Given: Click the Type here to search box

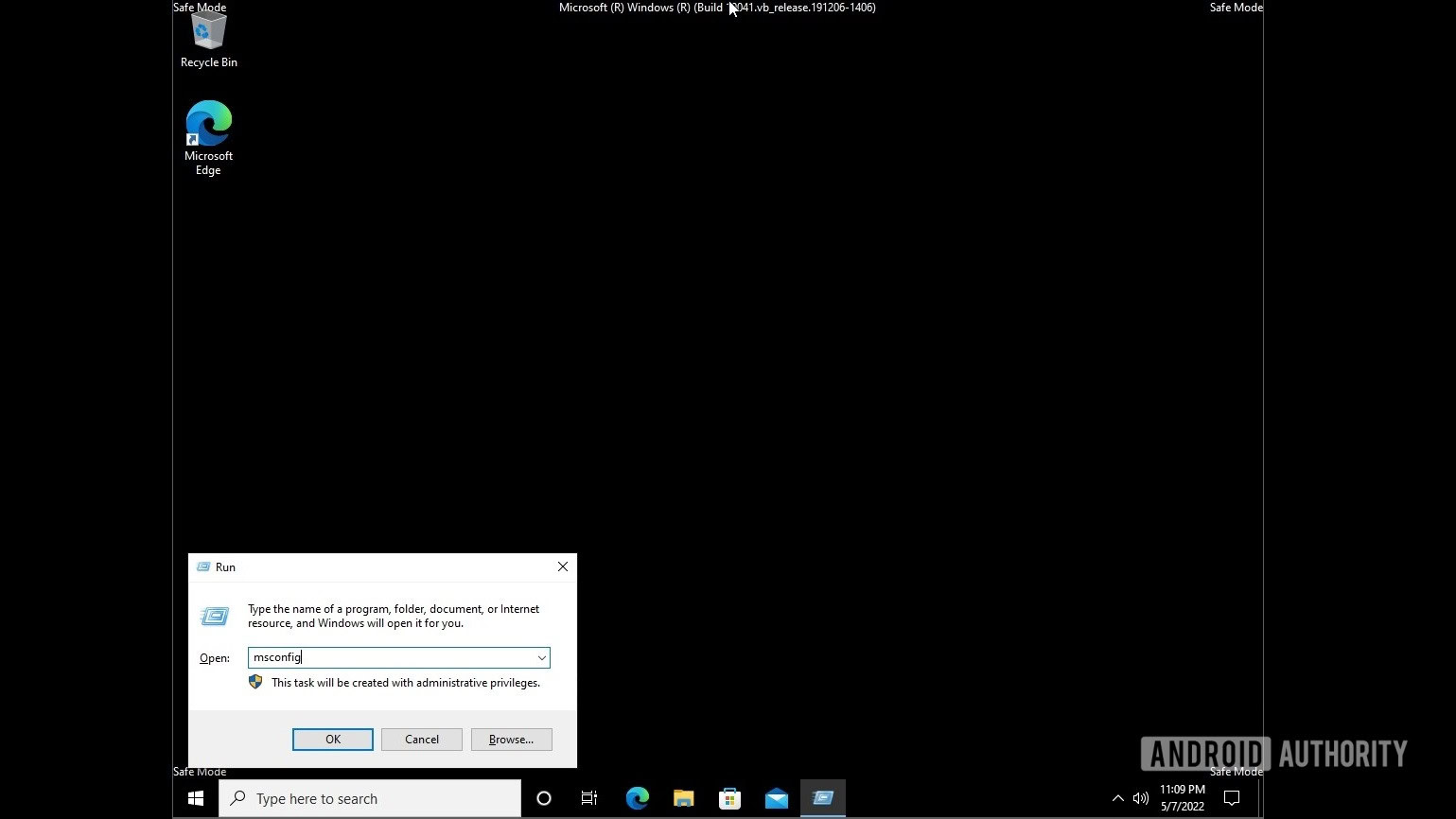Looking at the screenshot, I should pos(370,799).
